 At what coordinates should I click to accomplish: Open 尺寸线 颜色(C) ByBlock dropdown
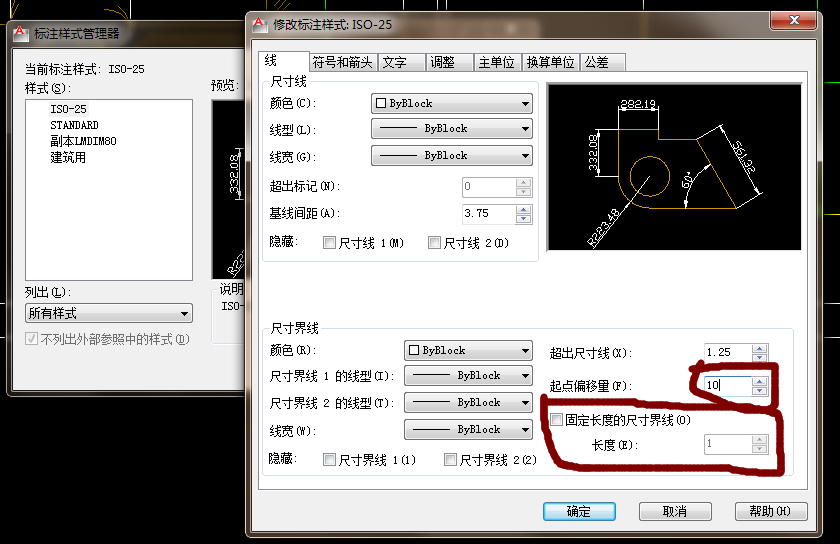click(x=452, y=103)
